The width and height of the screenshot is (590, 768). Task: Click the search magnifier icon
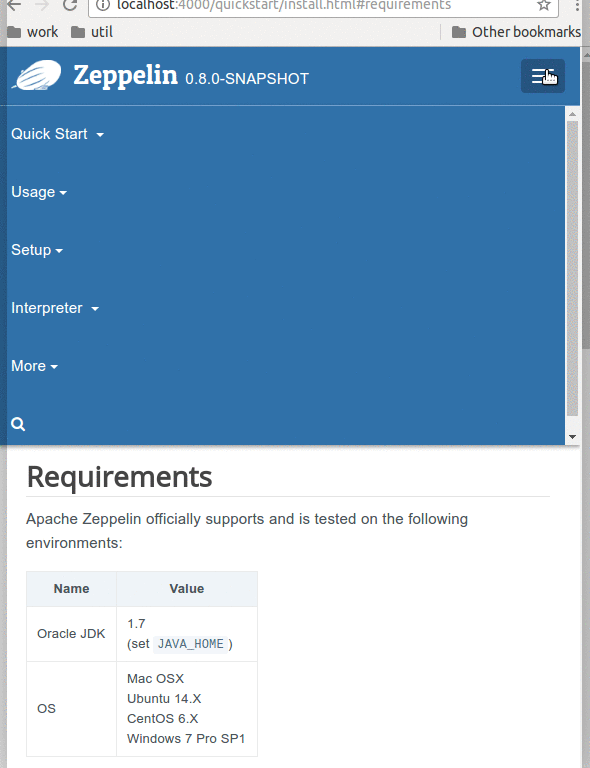(x=18, y=424)
